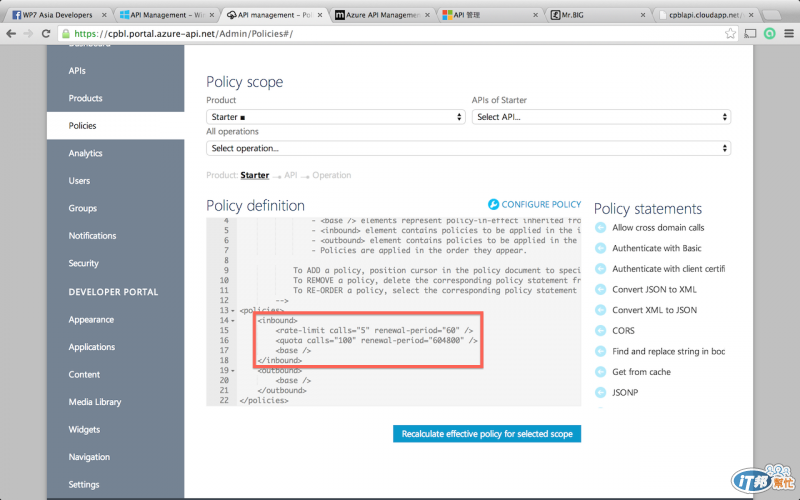This screenshot has height=500, width=800.
Task: Open the Select operation dropdown
Action: [x=468, y=148]
